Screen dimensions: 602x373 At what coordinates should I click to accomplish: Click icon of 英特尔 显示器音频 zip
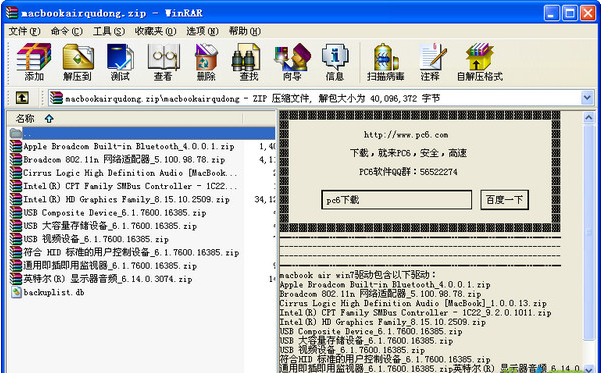pos(16,279)
